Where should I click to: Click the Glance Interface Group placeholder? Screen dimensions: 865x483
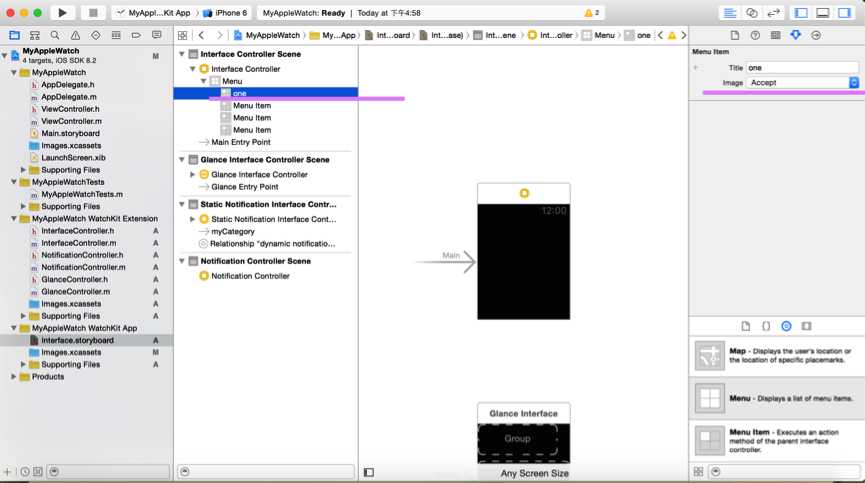pyautogui.click(x=517, y=439)
